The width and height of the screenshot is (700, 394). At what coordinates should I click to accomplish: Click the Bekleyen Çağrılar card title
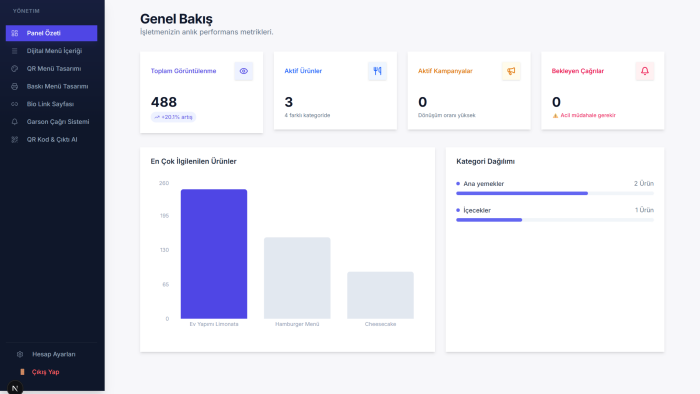[578, 71]
